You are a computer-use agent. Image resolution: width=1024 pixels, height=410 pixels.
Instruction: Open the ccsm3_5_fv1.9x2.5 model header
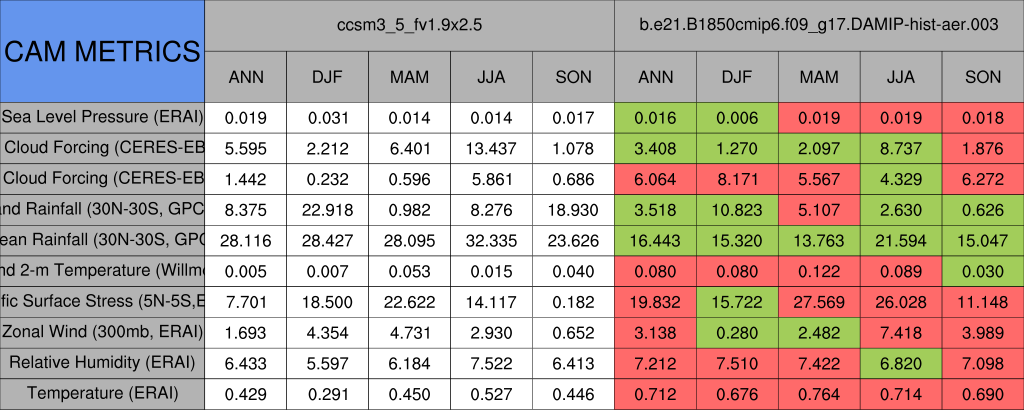(x=409, y=25)
